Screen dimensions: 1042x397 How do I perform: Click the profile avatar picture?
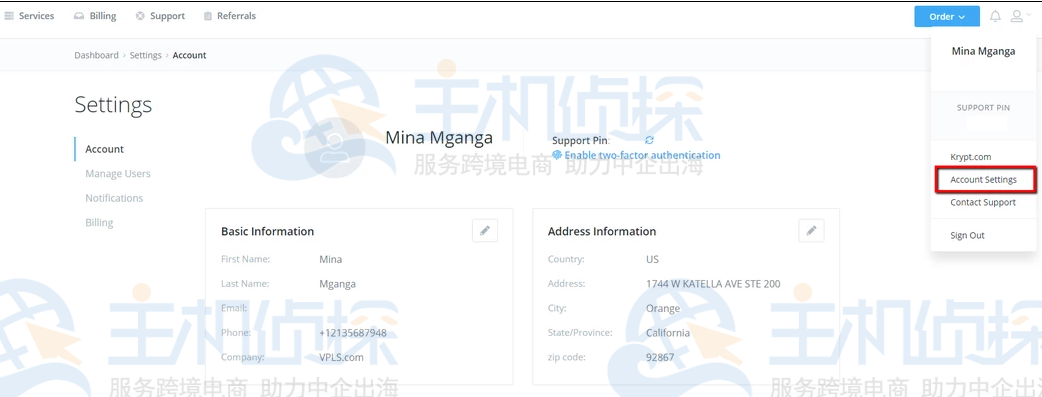pos(336,148)
